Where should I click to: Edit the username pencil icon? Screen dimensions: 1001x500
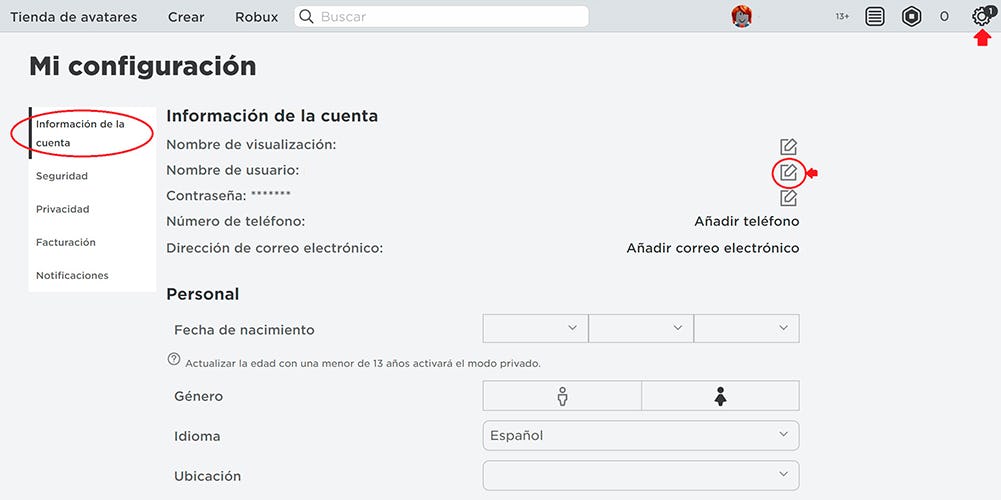[788, 173]
